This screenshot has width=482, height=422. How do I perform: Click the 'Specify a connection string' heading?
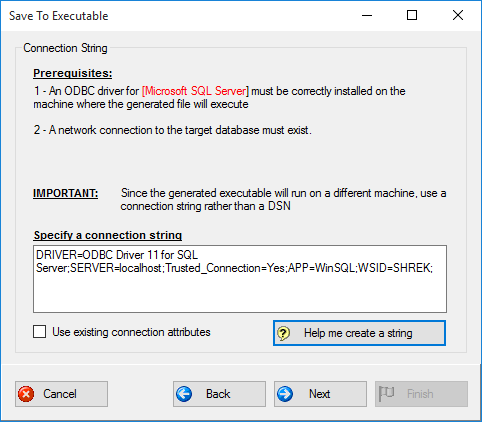108,235
